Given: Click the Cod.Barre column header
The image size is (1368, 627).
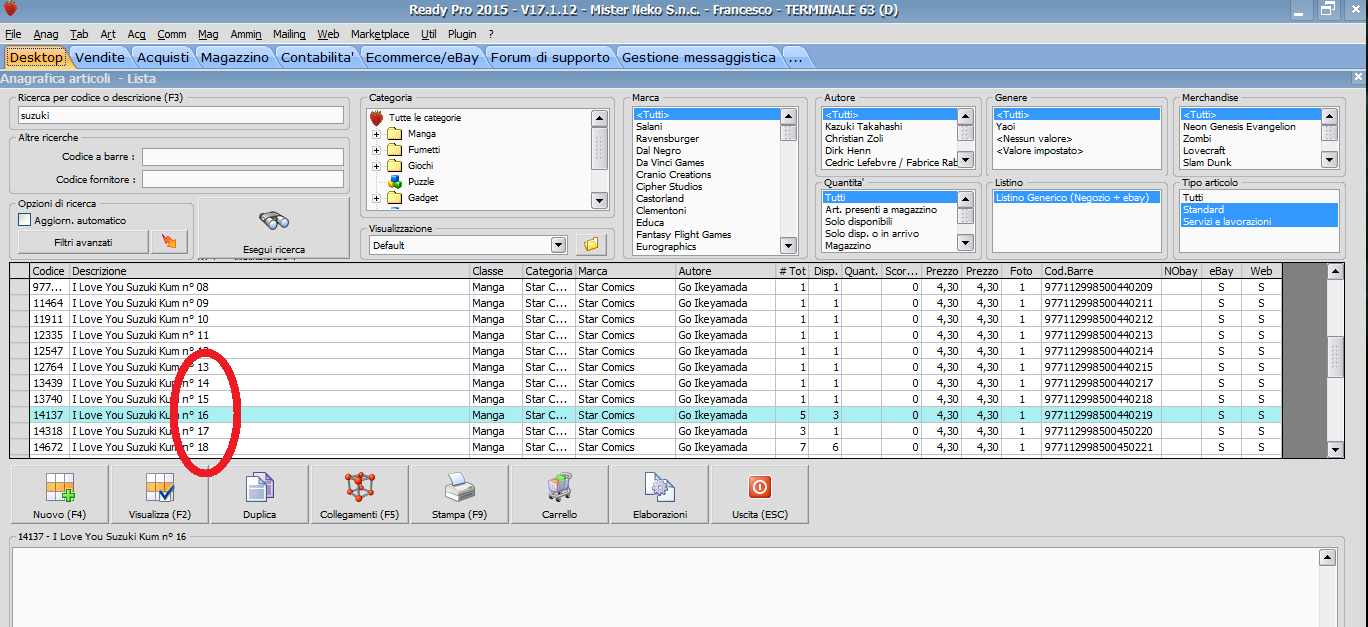Looking at the screenshot, I should pos(1101,271).
